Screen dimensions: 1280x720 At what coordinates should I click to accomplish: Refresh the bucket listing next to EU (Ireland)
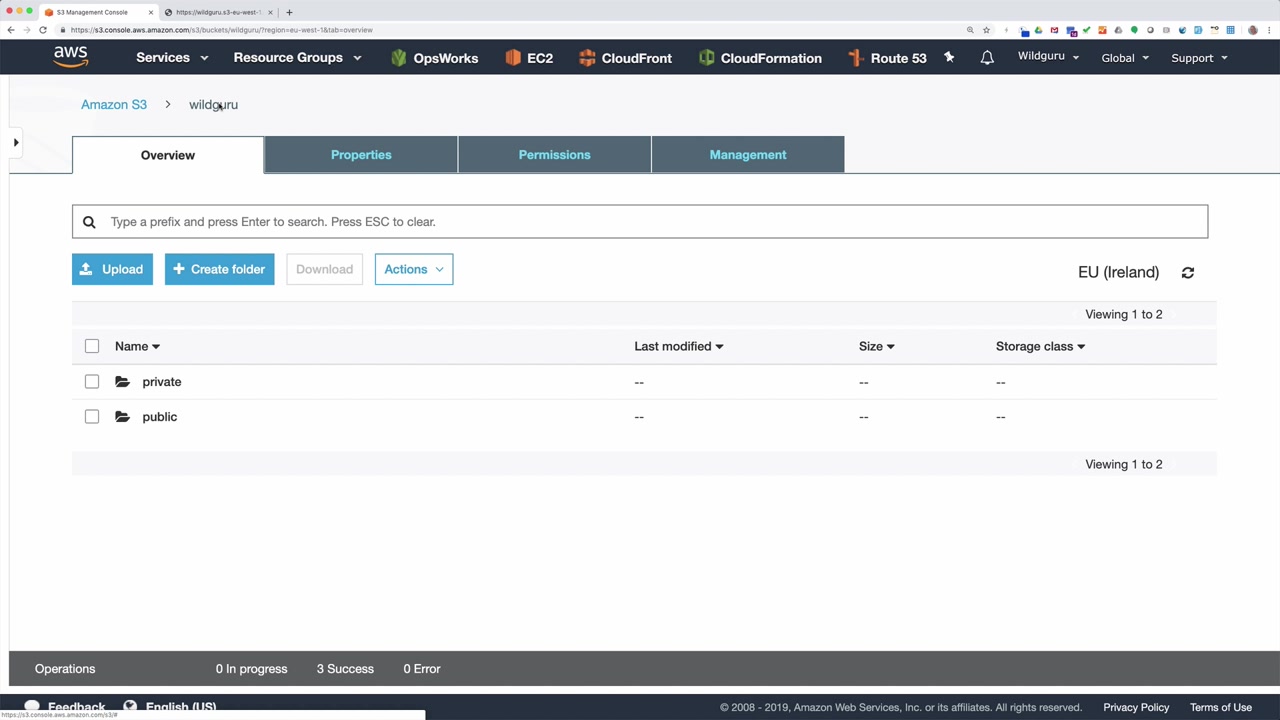click(x=1188, y=272)
